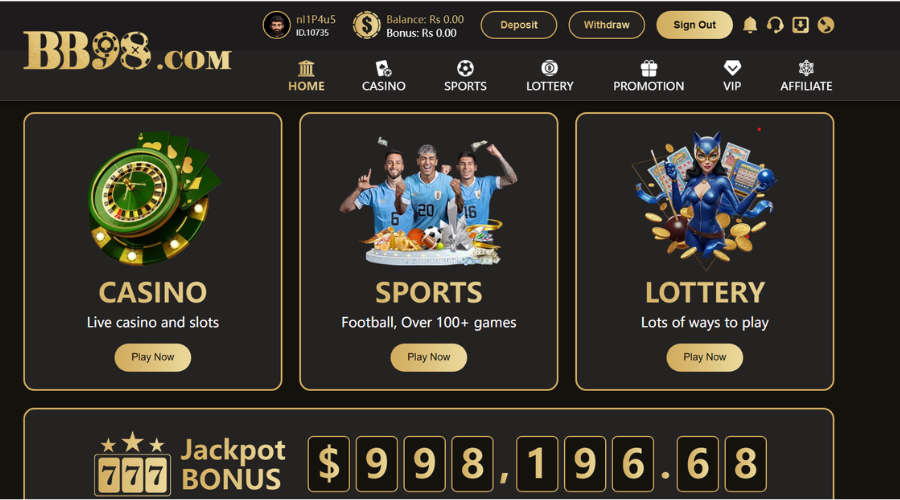Open the language globe icon

click(825, 25)
